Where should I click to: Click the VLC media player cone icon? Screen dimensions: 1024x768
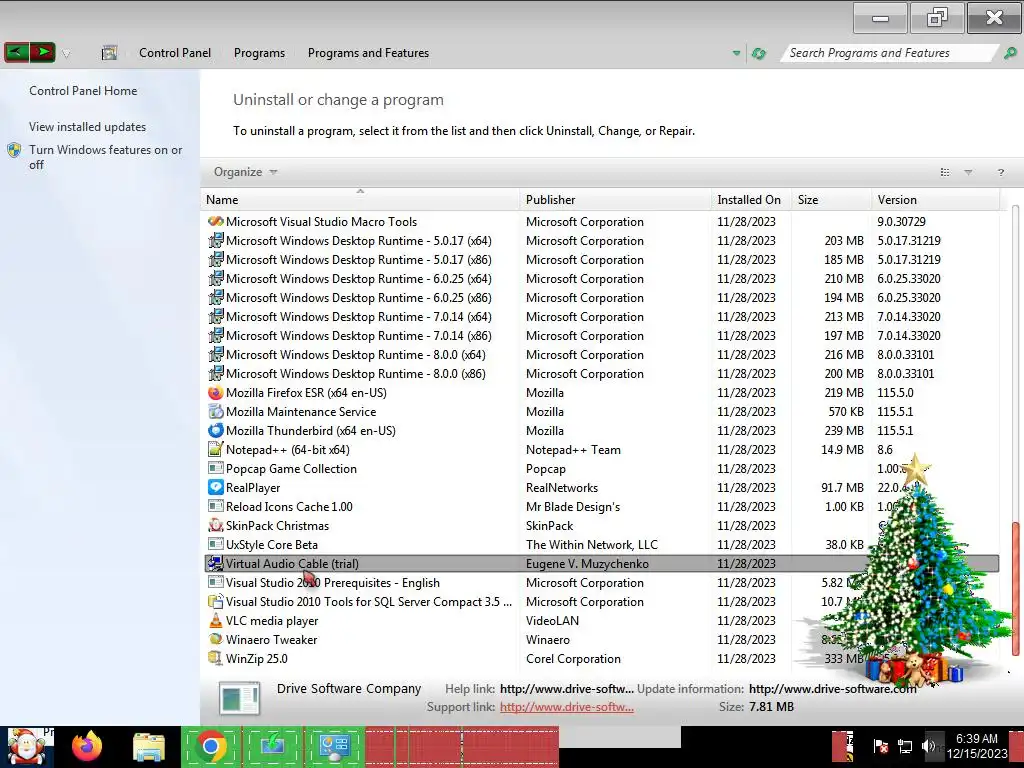click(x=216, y=620)
